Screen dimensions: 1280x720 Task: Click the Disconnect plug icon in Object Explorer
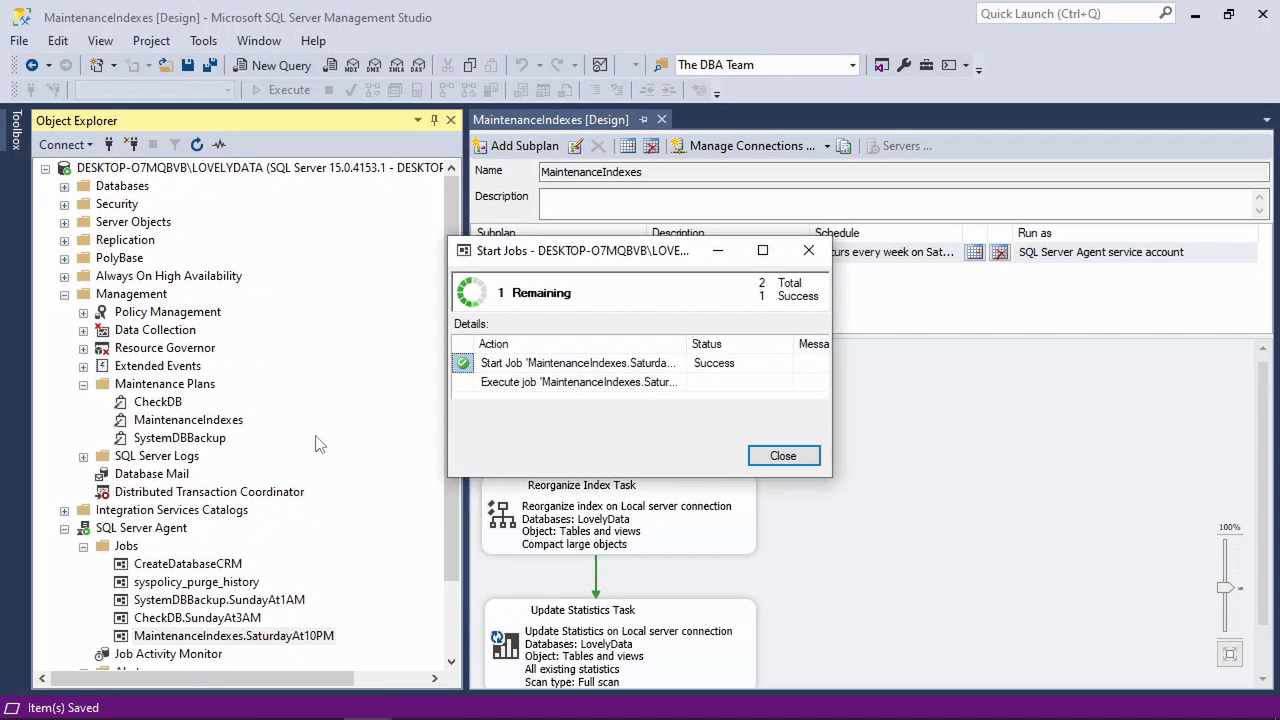coord(131,145)
